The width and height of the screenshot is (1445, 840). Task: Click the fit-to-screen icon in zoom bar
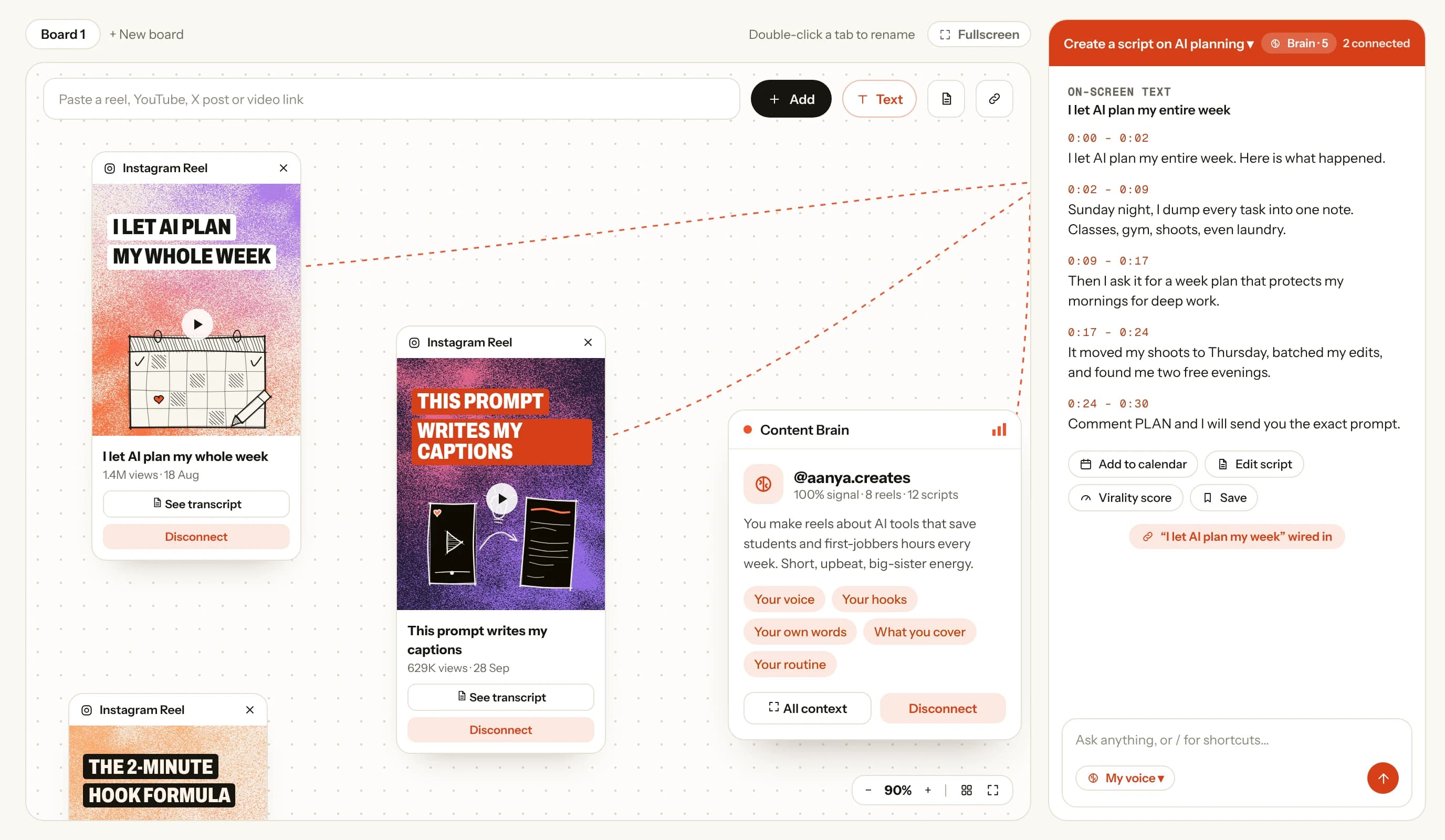coord(992,790)
